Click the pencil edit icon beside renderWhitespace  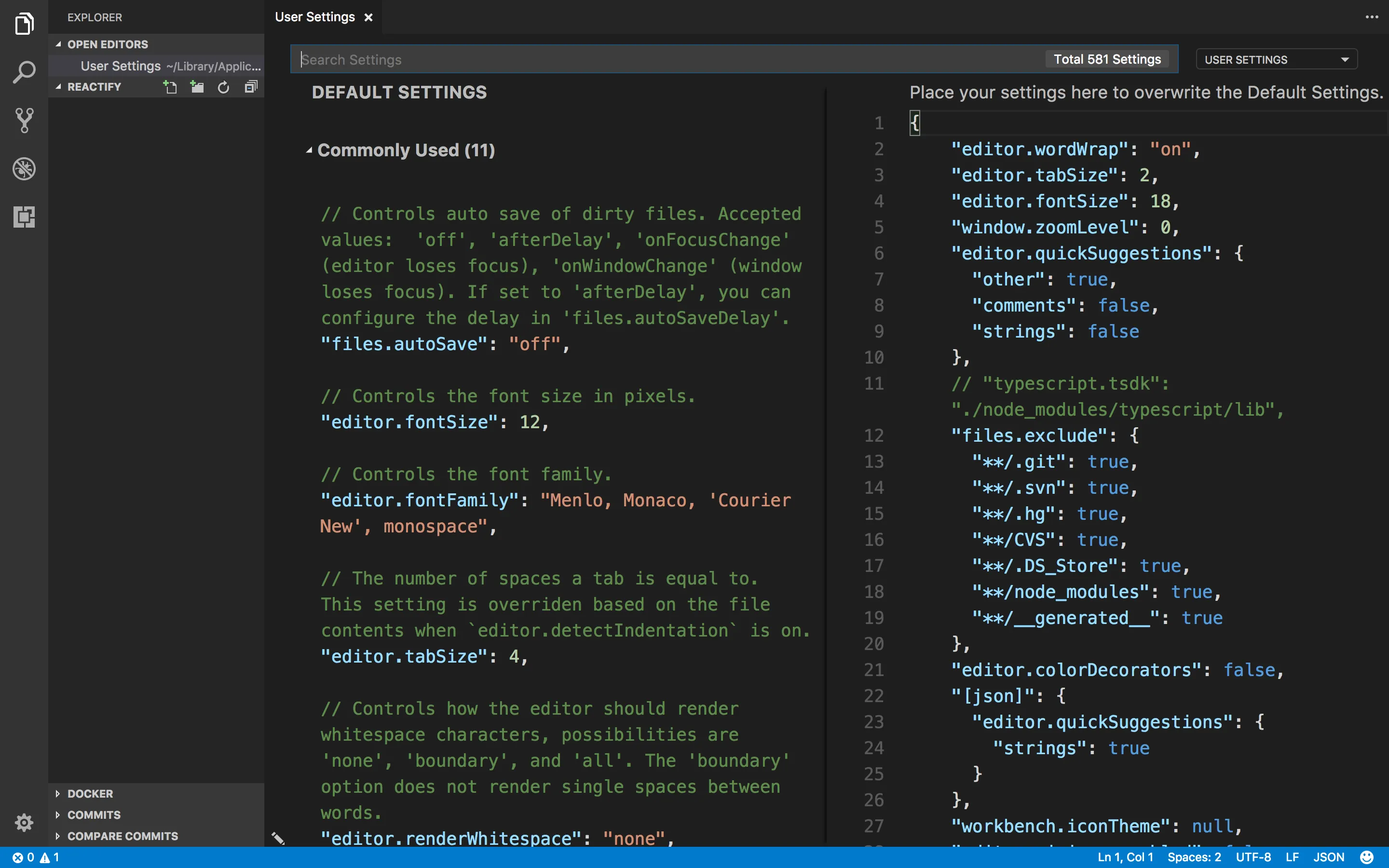(x=278, y=838)
